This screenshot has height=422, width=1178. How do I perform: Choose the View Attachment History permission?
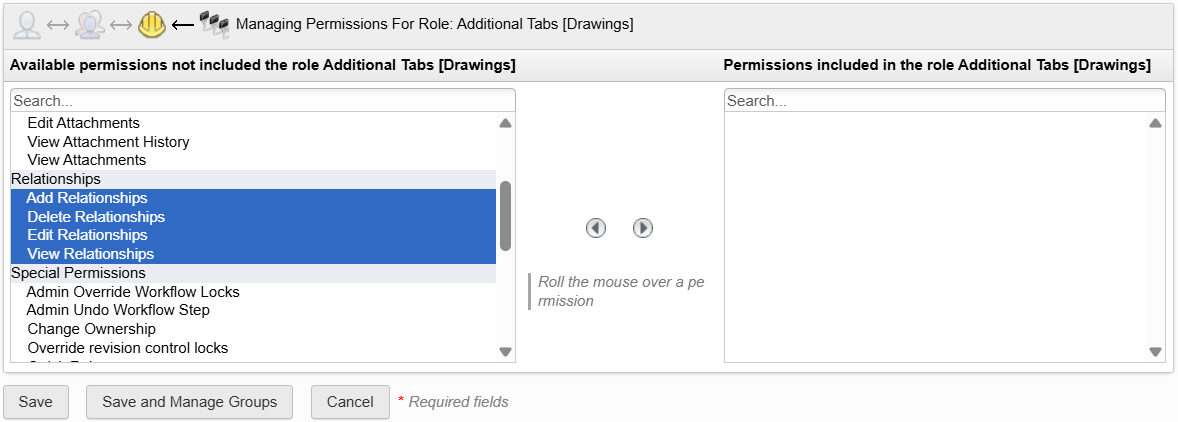tap(108, 142)
